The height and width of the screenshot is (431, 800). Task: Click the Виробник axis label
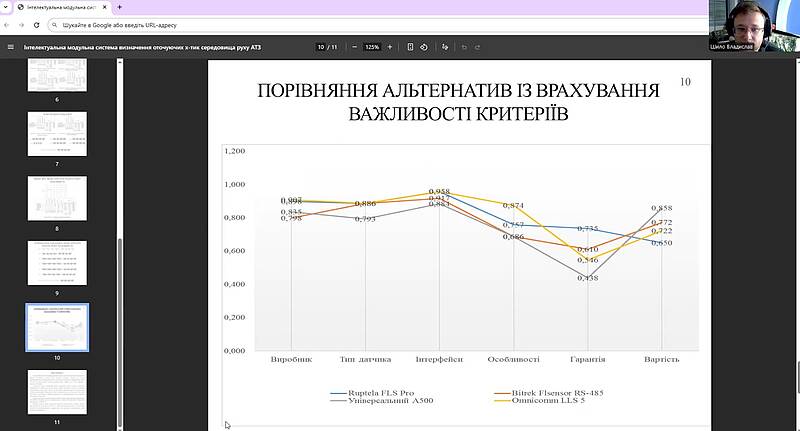291,360
